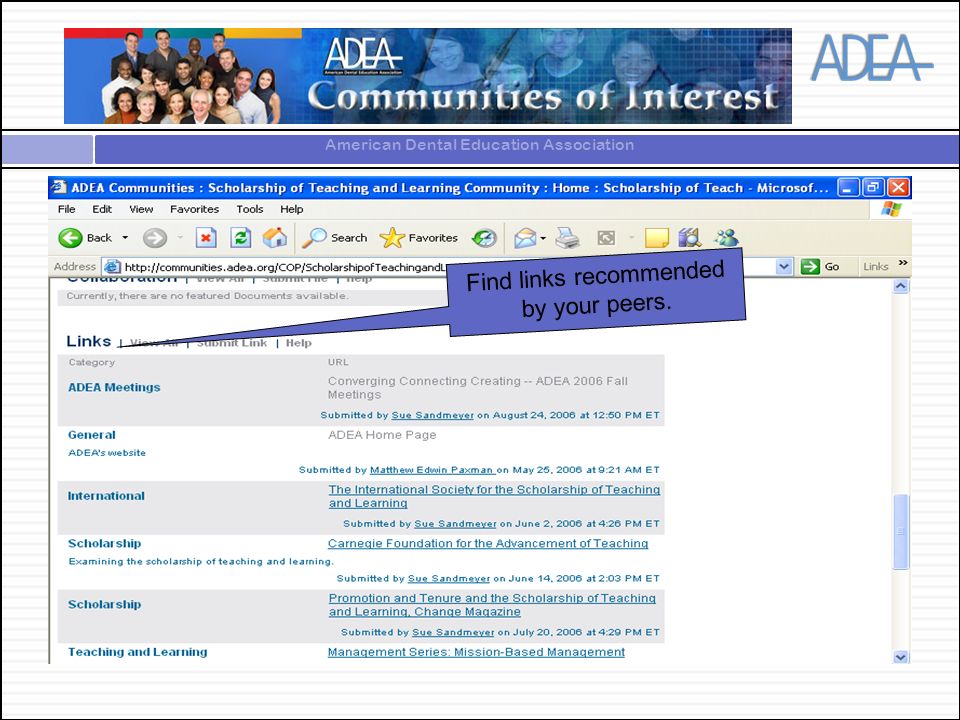Click the green Back arrow icon
The width and height of the screenshot is (960, 720).
70,238
